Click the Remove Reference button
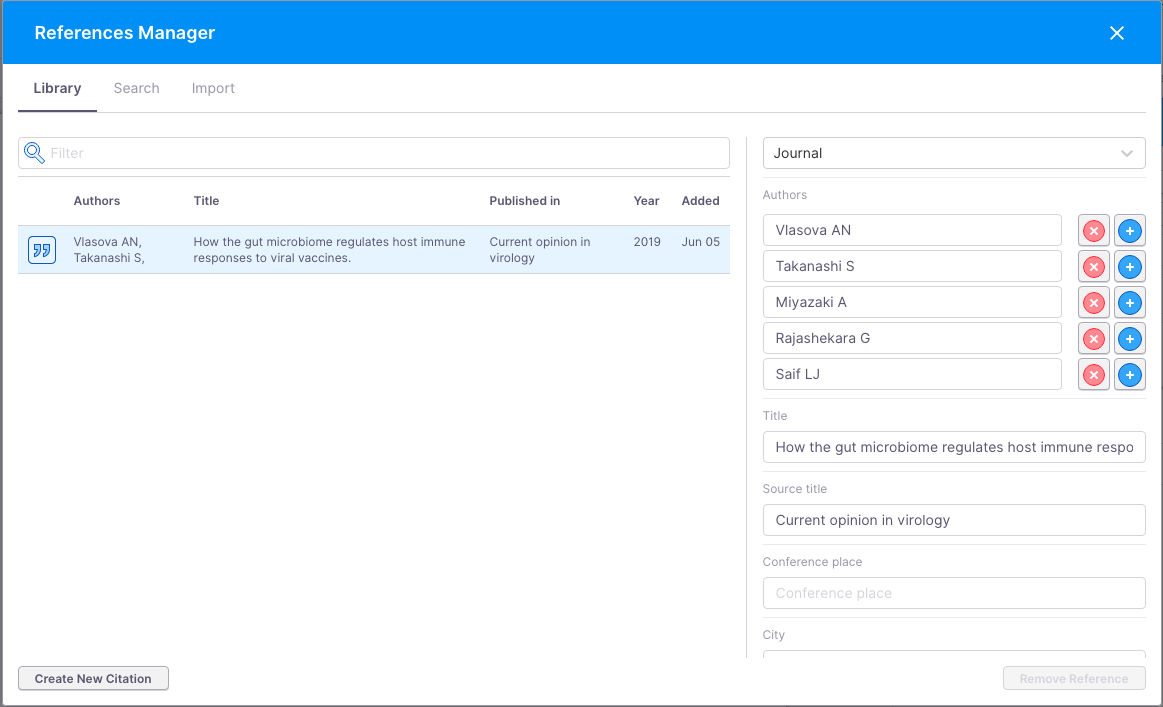1163x707 pixels. tap(1074, 678)
